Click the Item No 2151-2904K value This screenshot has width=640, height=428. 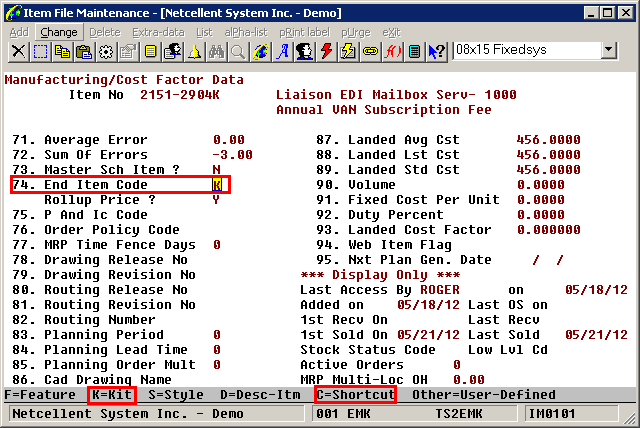(180, 95)
